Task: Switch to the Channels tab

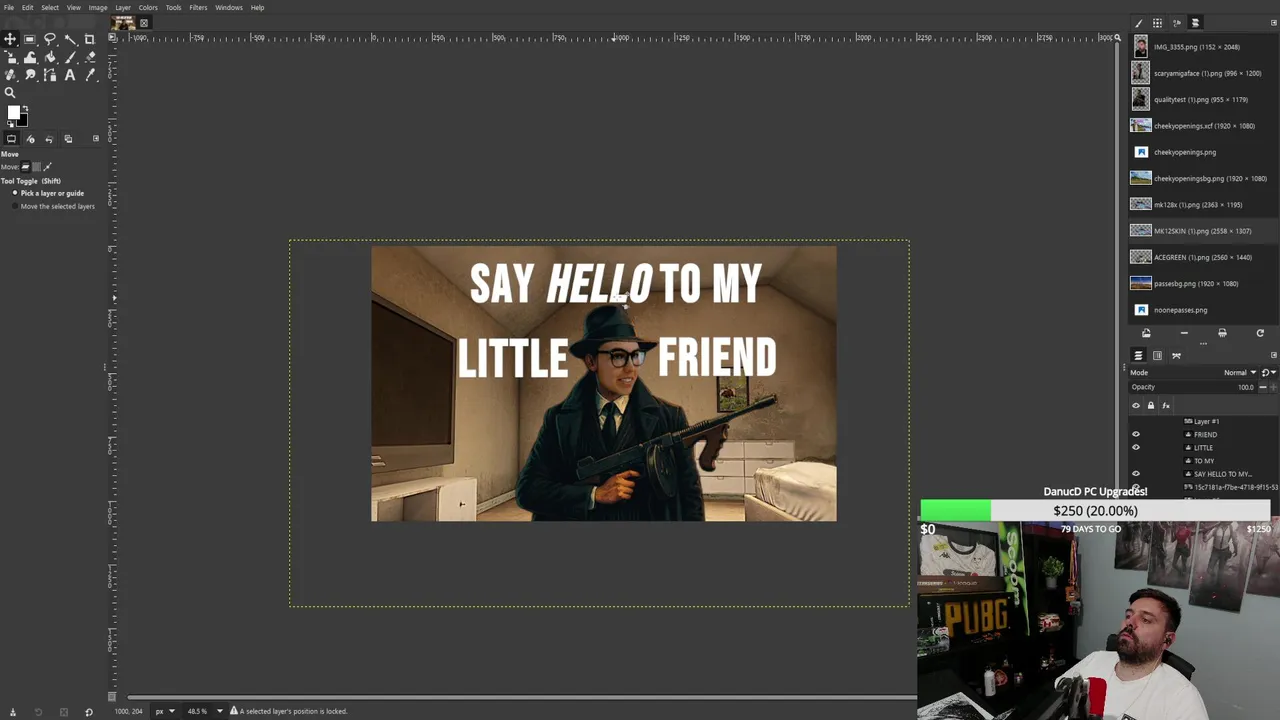Action: (1158, 356)
